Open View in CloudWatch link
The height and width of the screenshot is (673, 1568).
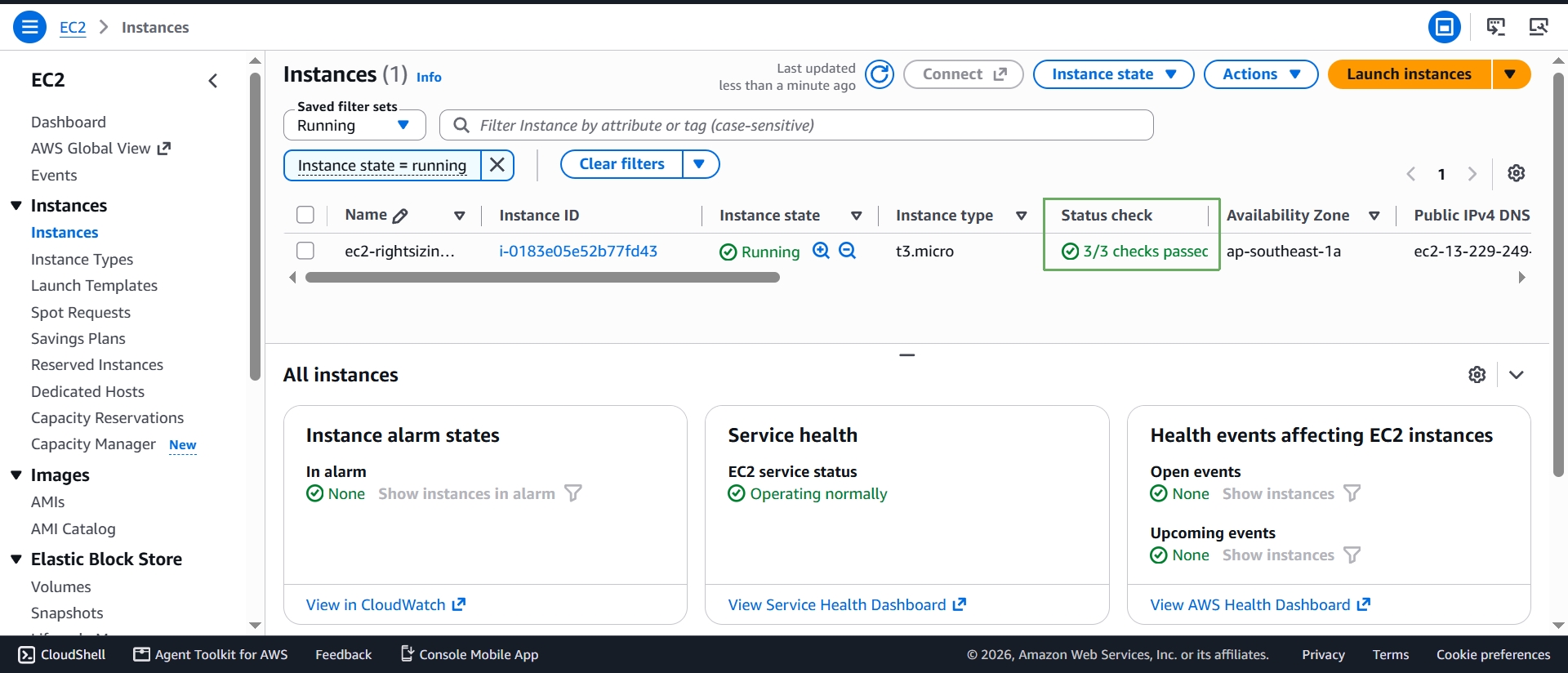click(385, 604)
